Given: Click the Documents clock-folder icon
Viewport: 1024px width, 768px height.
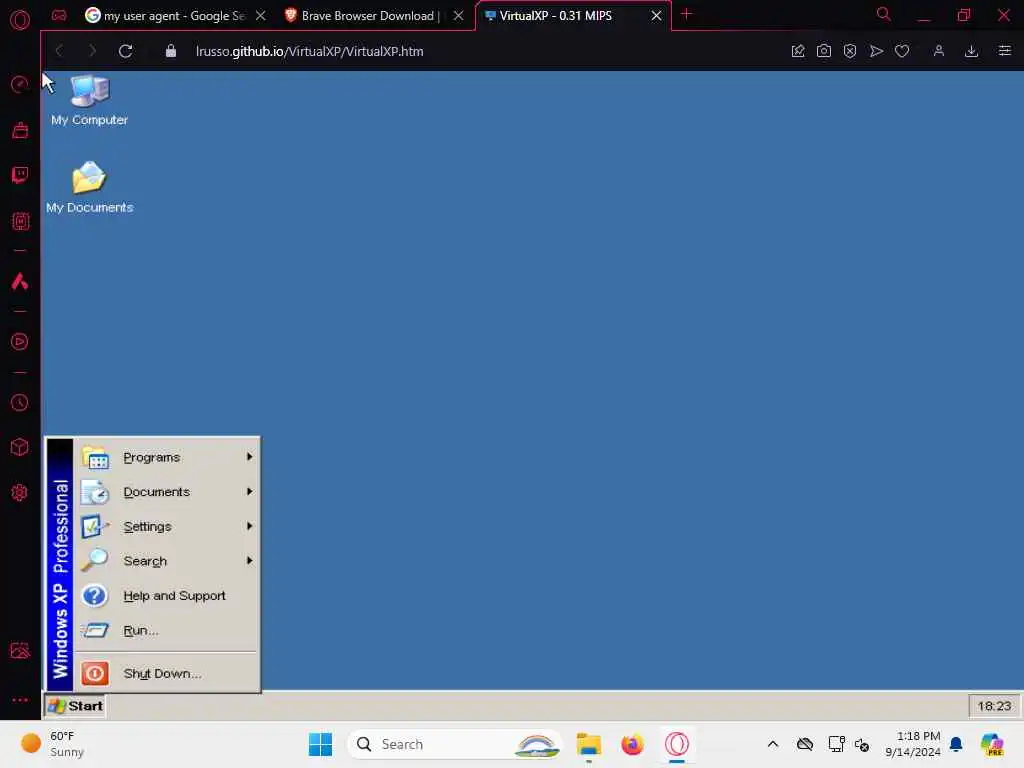Looking at the screenshot, I should [x=95, y=492].
